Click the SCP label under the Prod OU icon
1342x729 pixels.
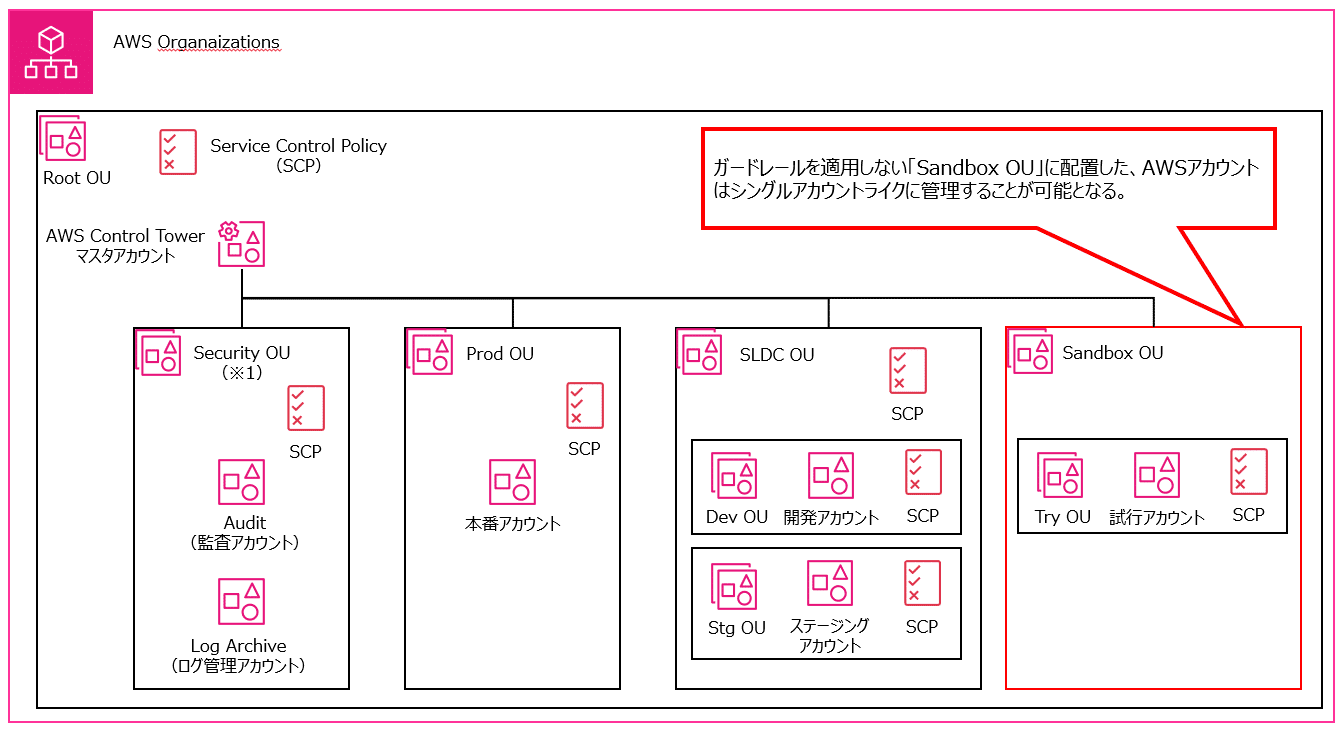(x=584, y=449)
